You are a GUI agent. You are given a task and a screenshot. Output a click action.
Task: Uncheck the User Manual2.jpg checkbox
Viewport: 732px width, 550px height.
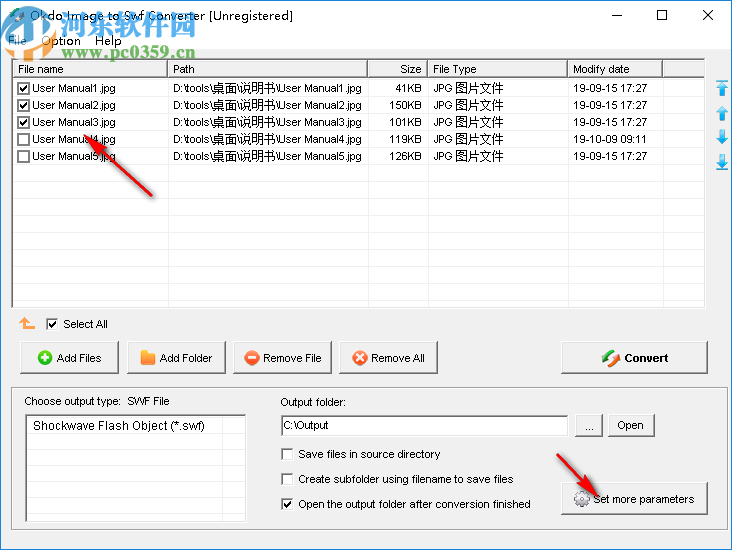coord(23,105)
